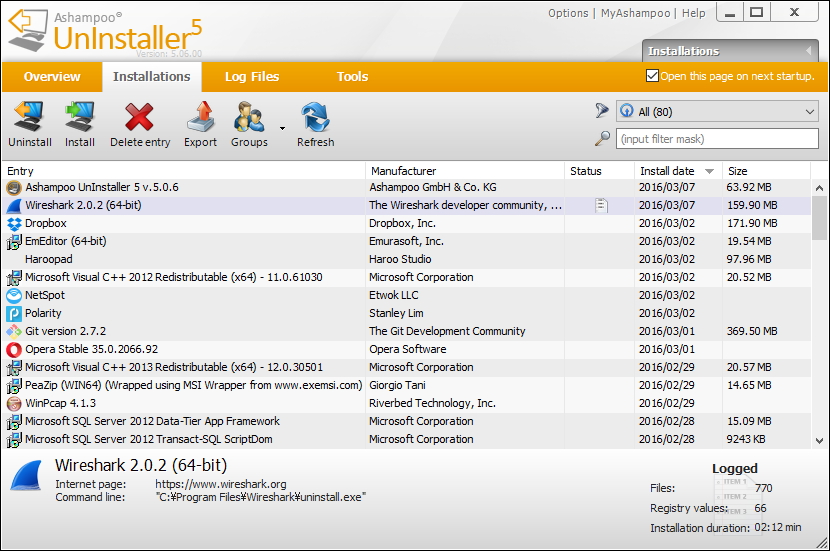Screen dimensions: 830x551
Task: Click the Uninstall toolbar icon
Action: point(29,117)
